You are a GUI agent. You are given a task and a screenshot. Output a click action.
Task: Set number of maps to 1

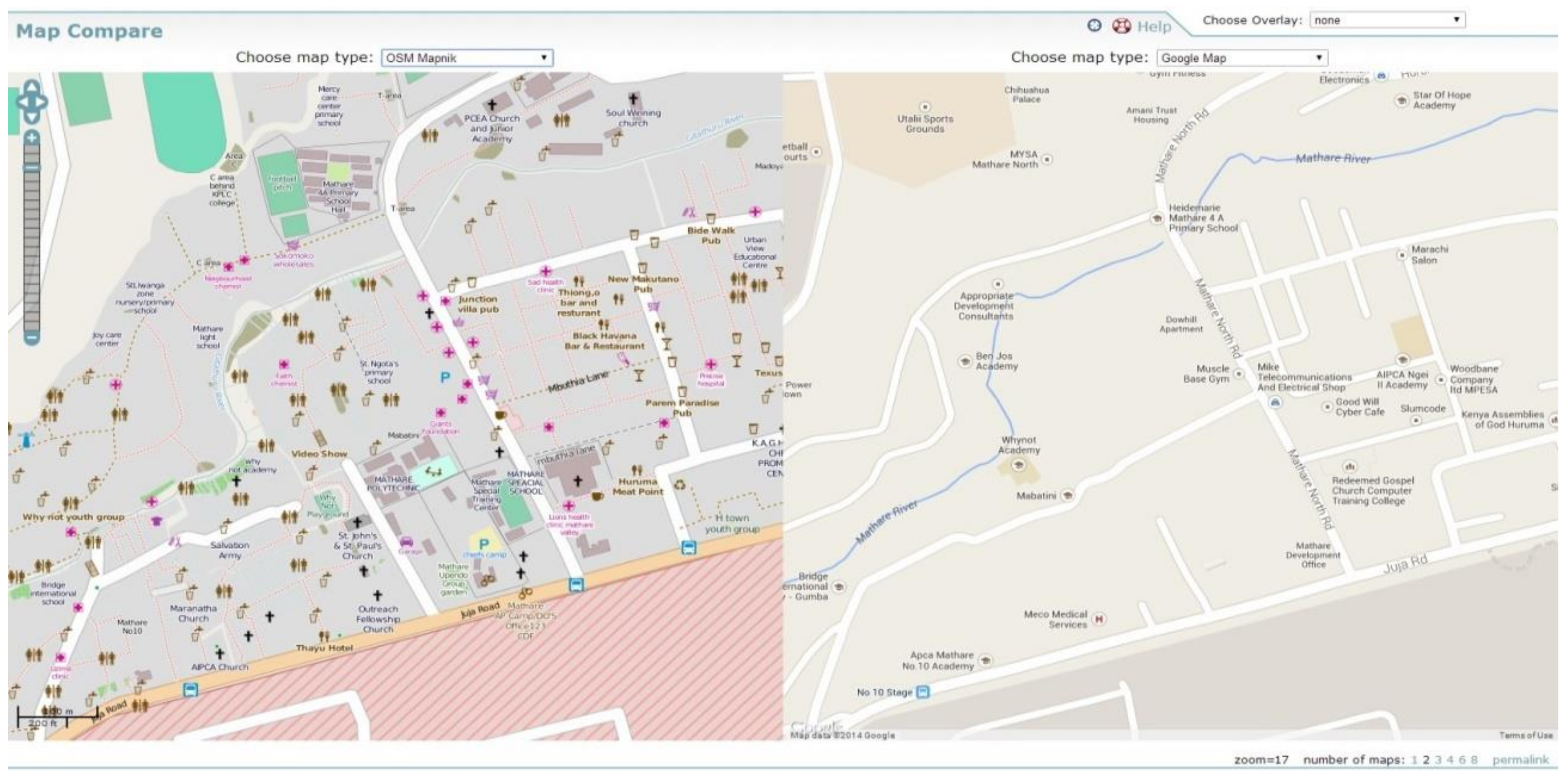pos(1414,759)
